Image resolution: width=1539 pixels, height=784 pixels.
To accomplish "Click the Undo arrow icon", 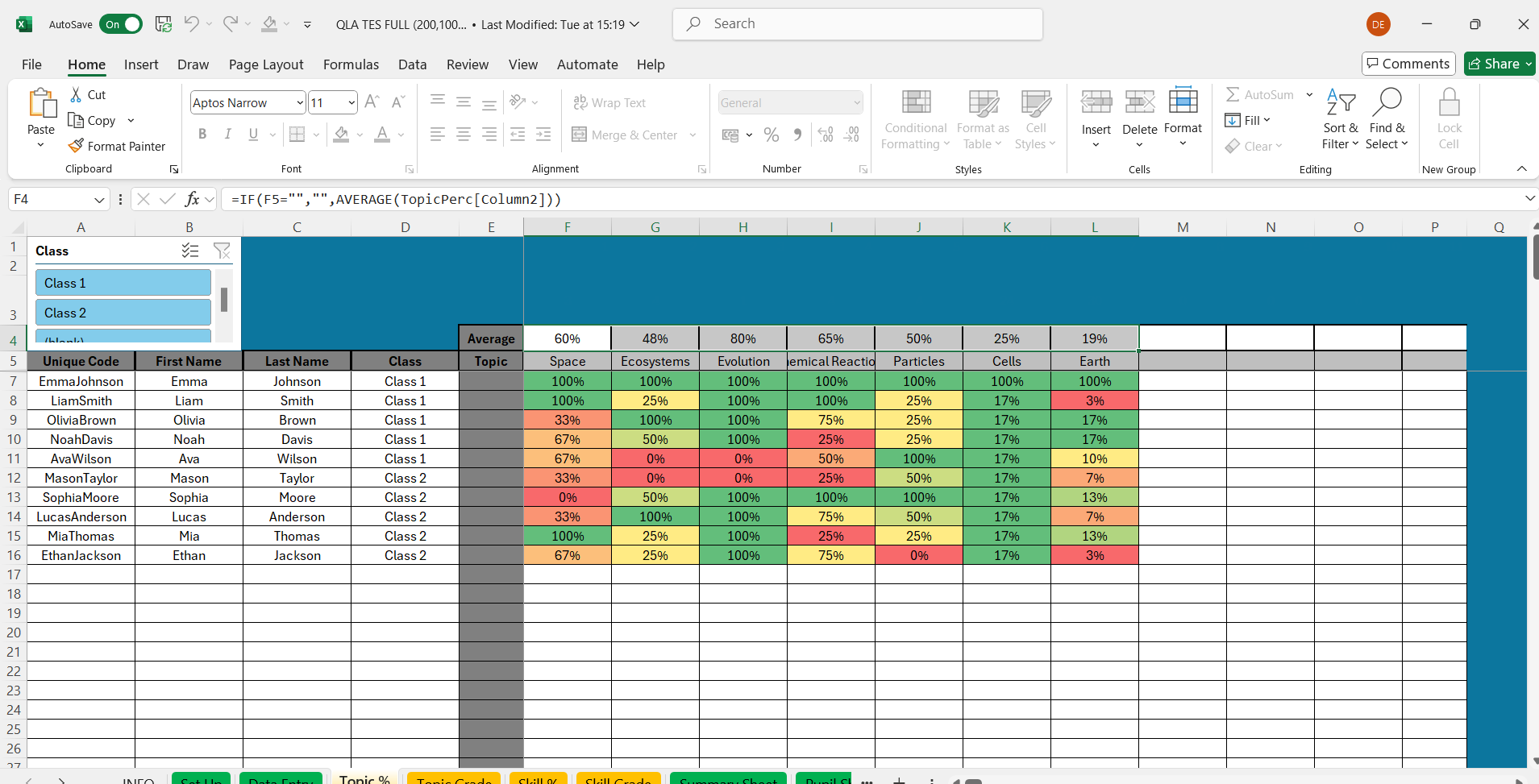I will (191, 24).
